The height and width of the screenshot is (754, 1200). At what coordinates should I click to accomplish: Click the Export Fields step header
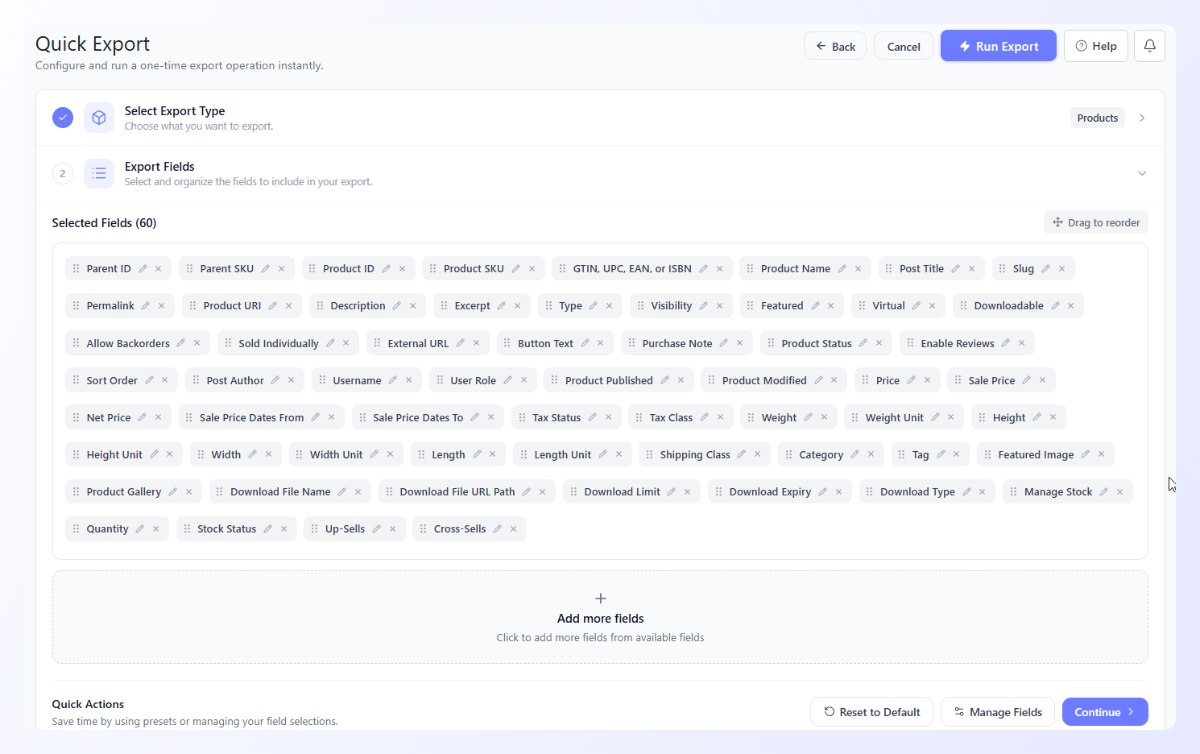tap(600, 173)
